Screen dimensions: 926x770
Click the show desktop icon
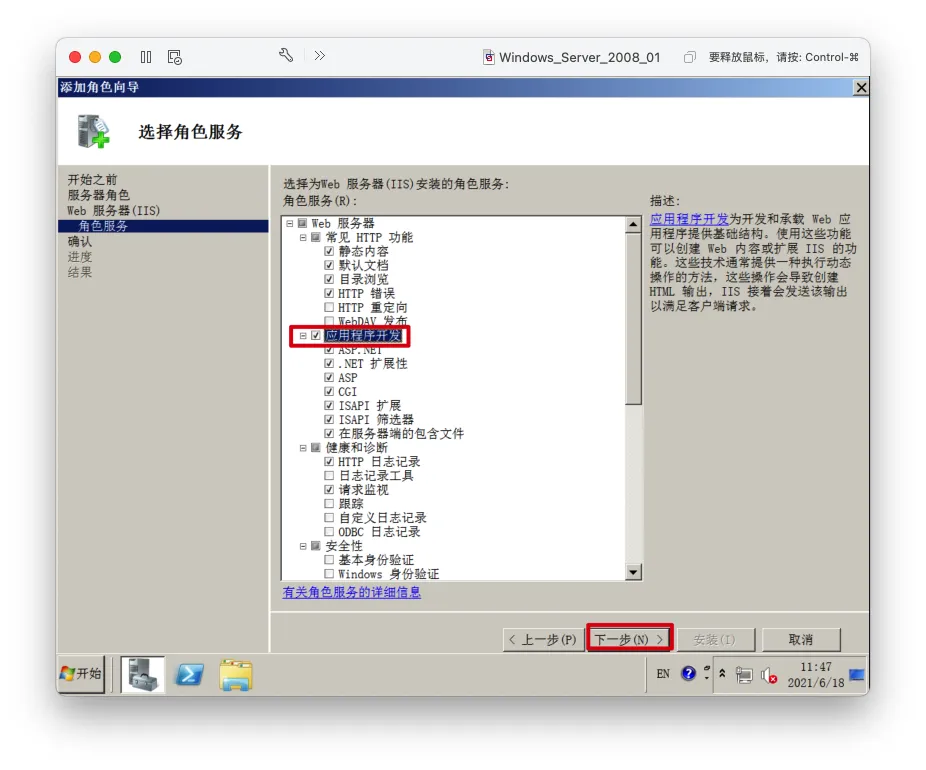coord(857,674)
